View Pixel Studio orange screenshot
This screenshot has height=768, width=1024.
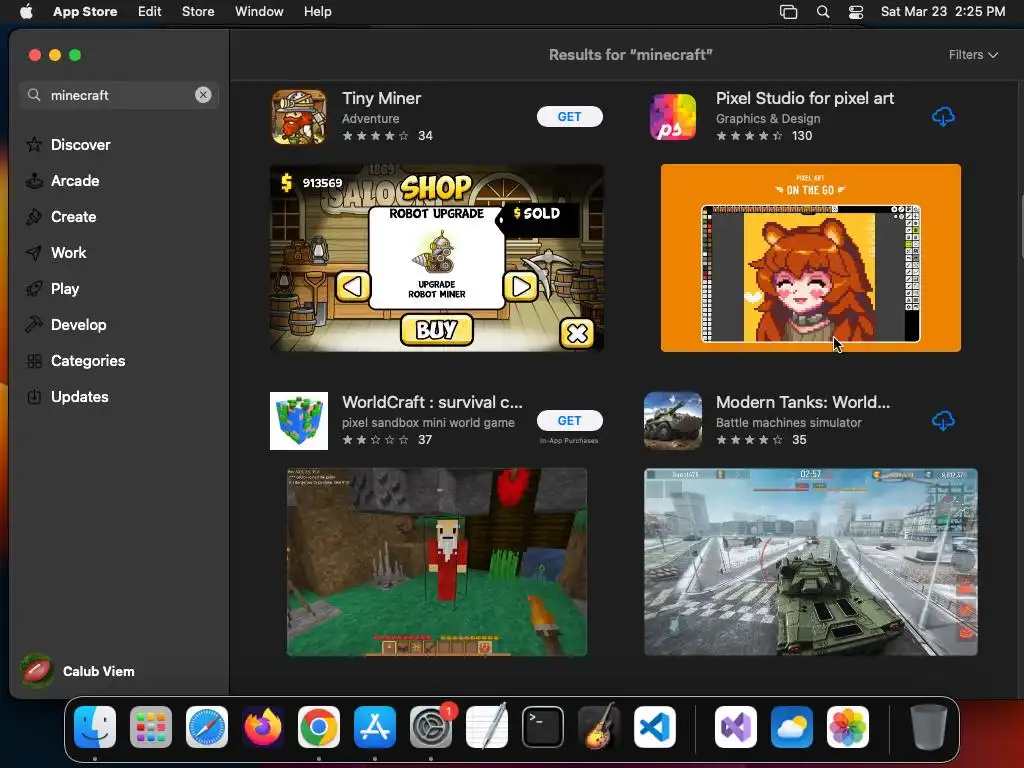point(810,258)
